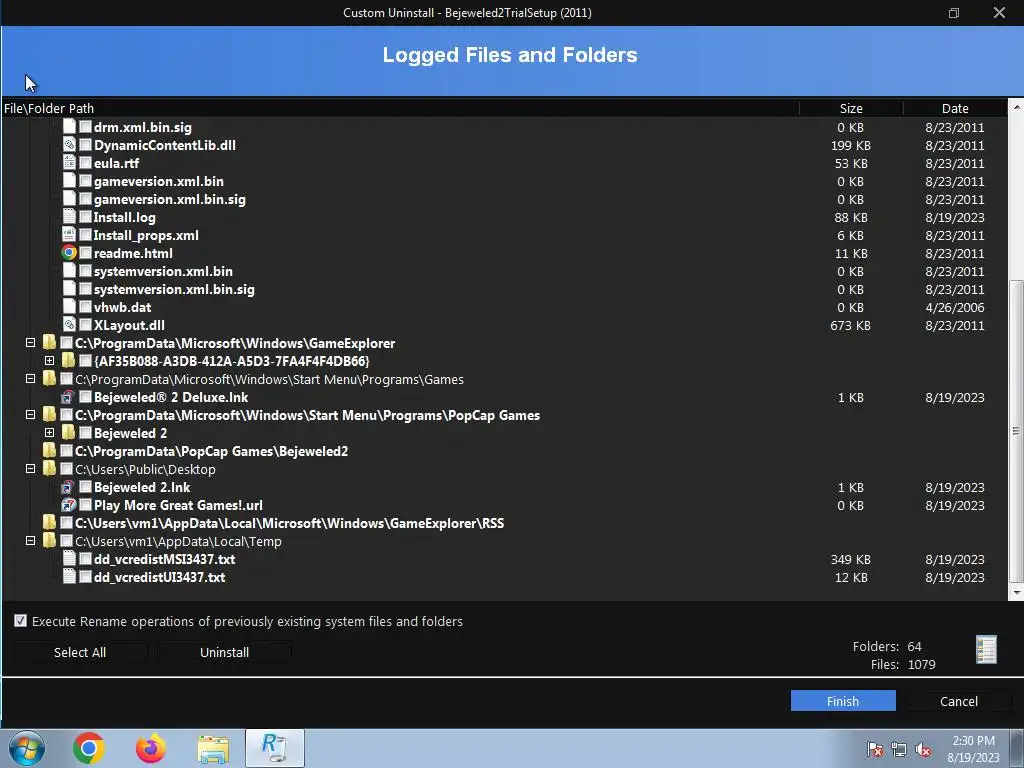Click the Chrome icon beside readme.html
This screenshot has height=768, width=1024.
tap(69, 253)
